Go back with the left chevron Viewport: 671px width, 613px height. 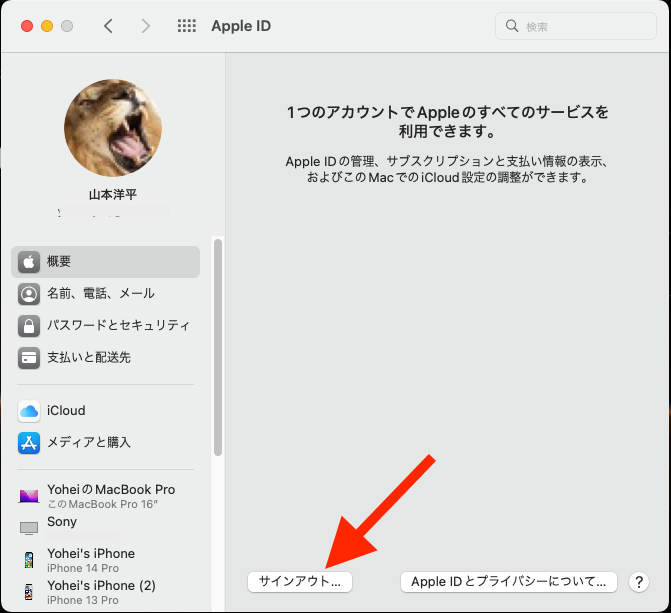tap(108, 26)
